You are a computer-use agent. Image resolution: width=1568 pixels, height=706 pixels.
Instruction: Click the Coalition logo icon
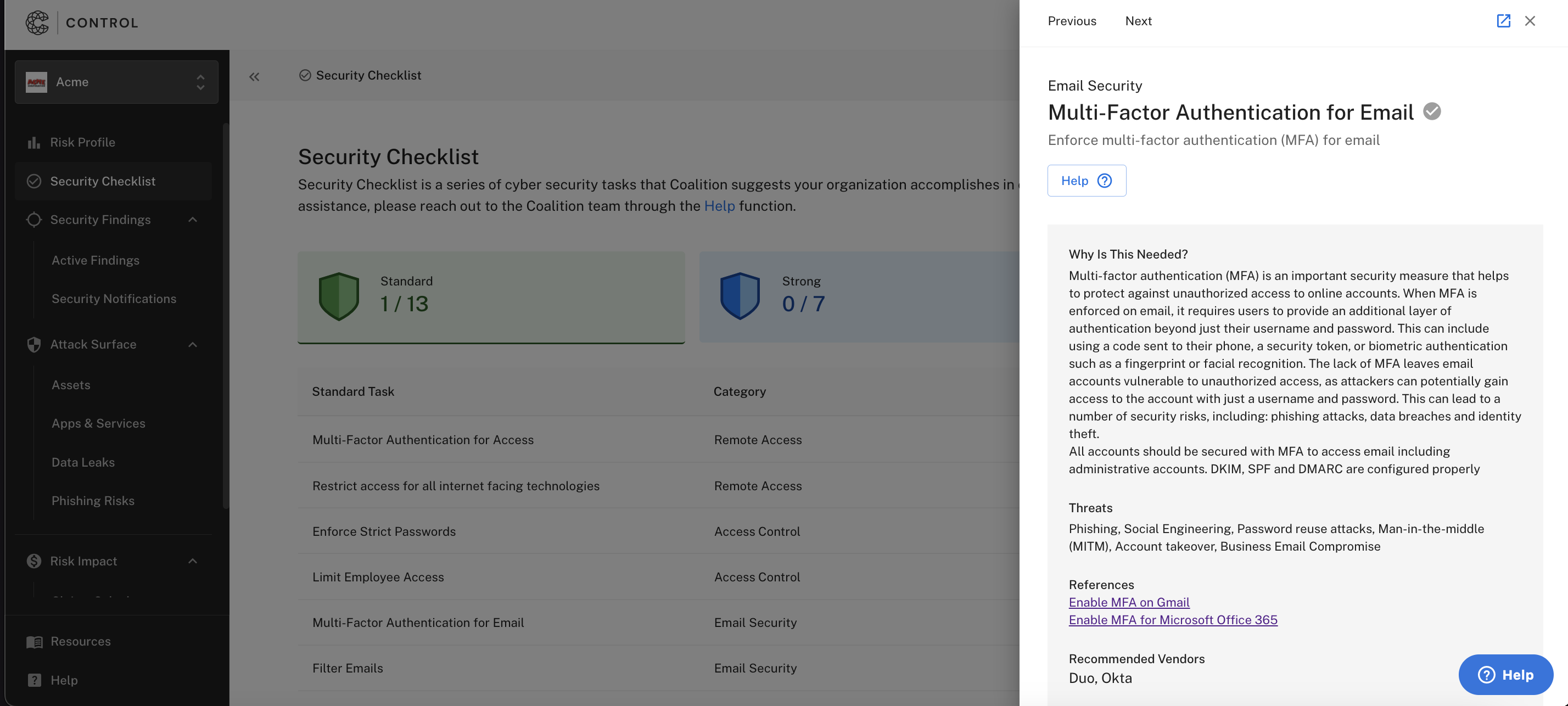pyautogui.click(x=37, y=23)
